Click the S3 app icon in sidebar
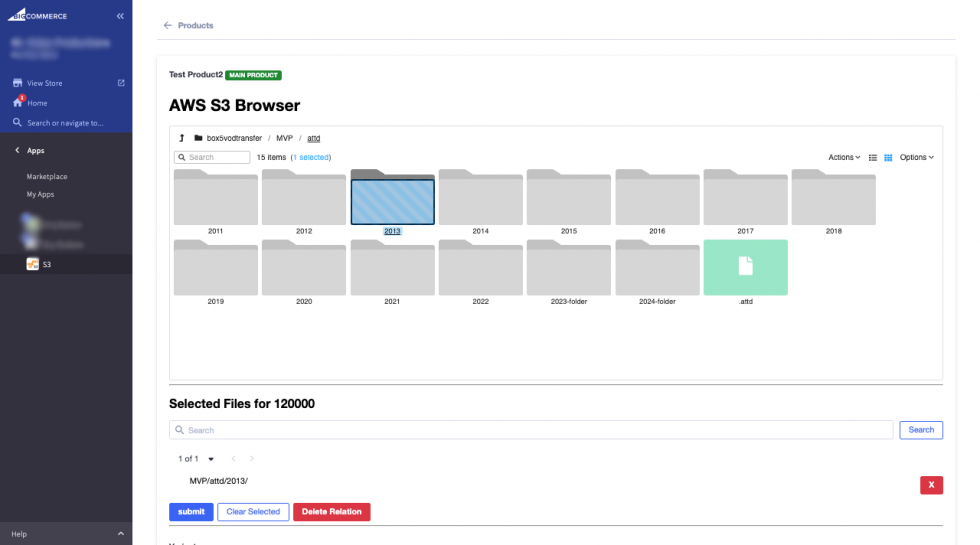Image resolution: width=980 pixels, height=545 pixels. point(32,264)
